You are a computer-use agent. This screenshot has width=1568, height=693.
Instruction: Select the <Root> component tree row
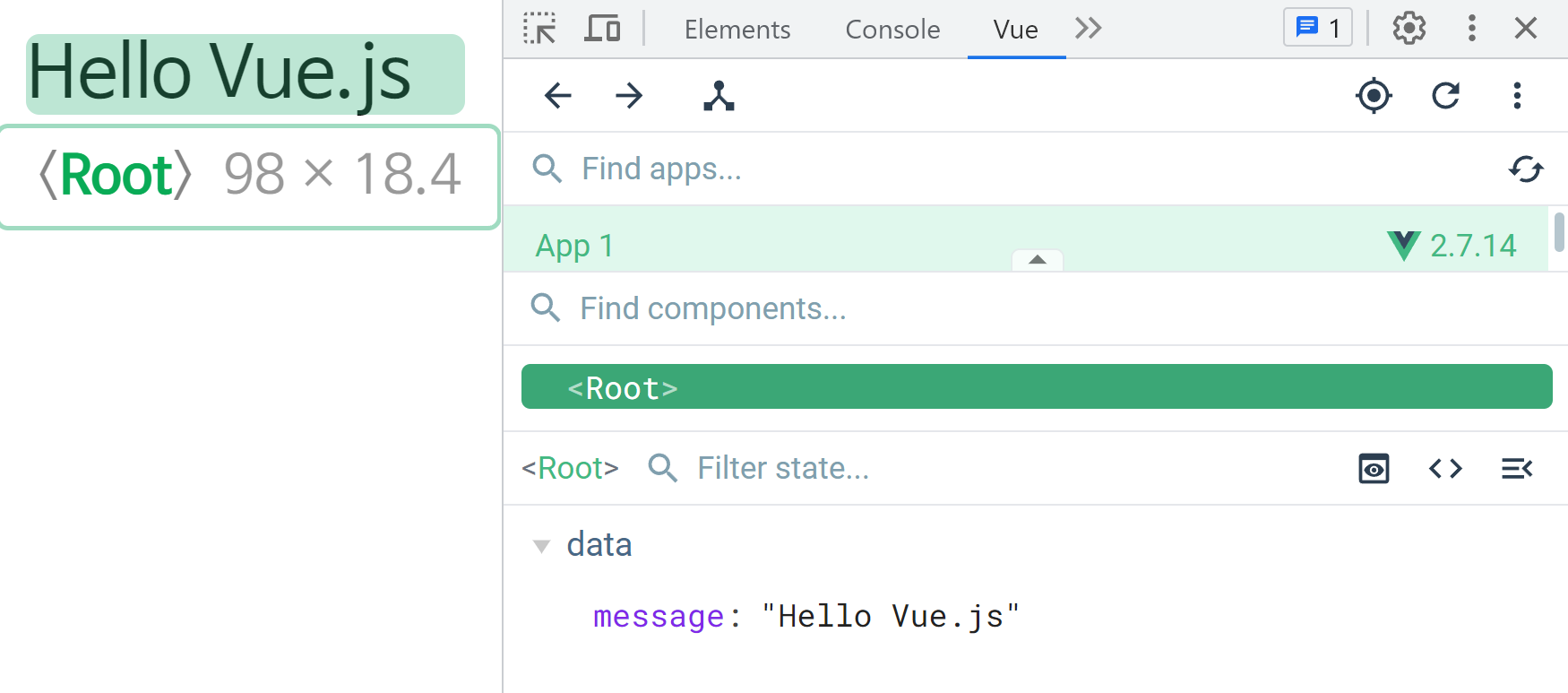(1037, 386)
